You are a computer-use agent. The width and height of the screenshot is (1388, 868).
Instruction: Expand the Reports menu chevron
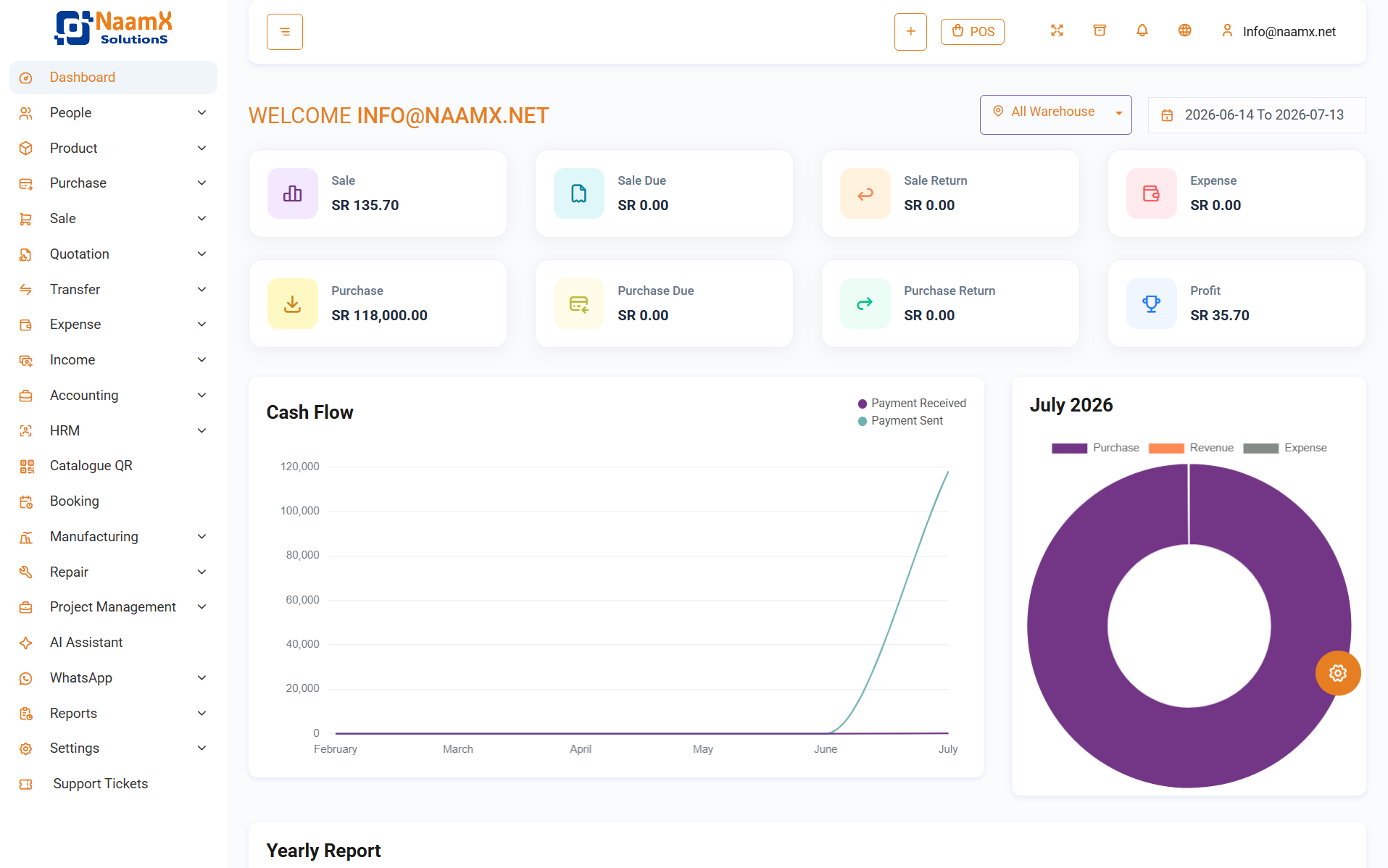[x=201, y=714]
